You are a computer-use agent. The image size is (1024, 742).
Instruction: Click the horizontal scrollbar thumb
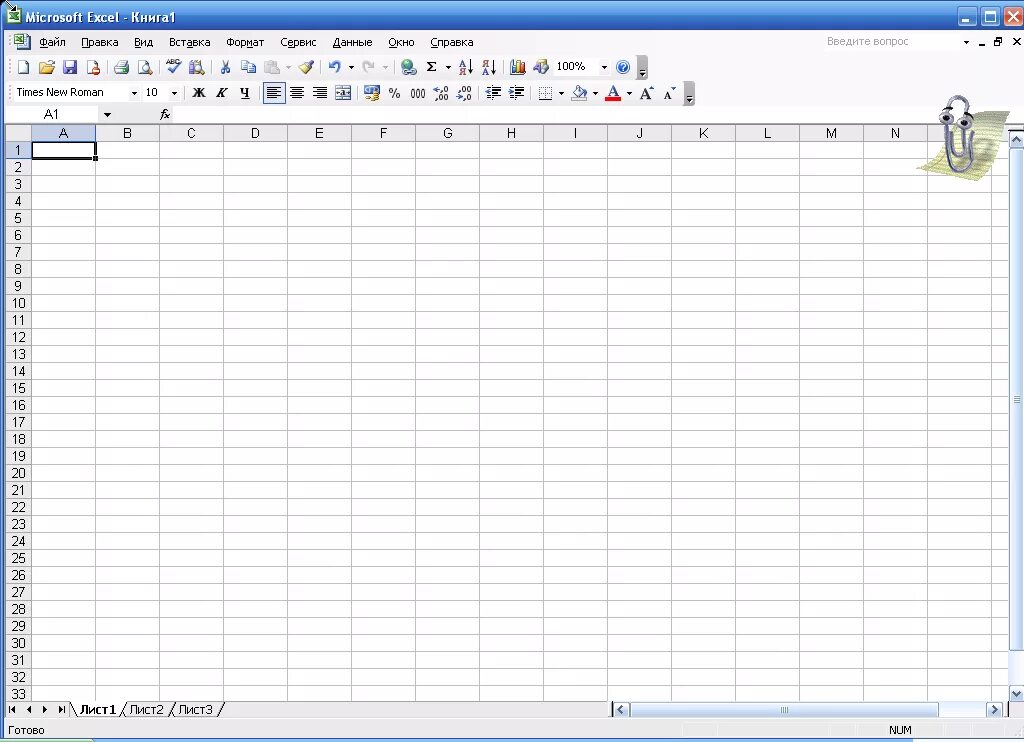click(x=784, y=709)
